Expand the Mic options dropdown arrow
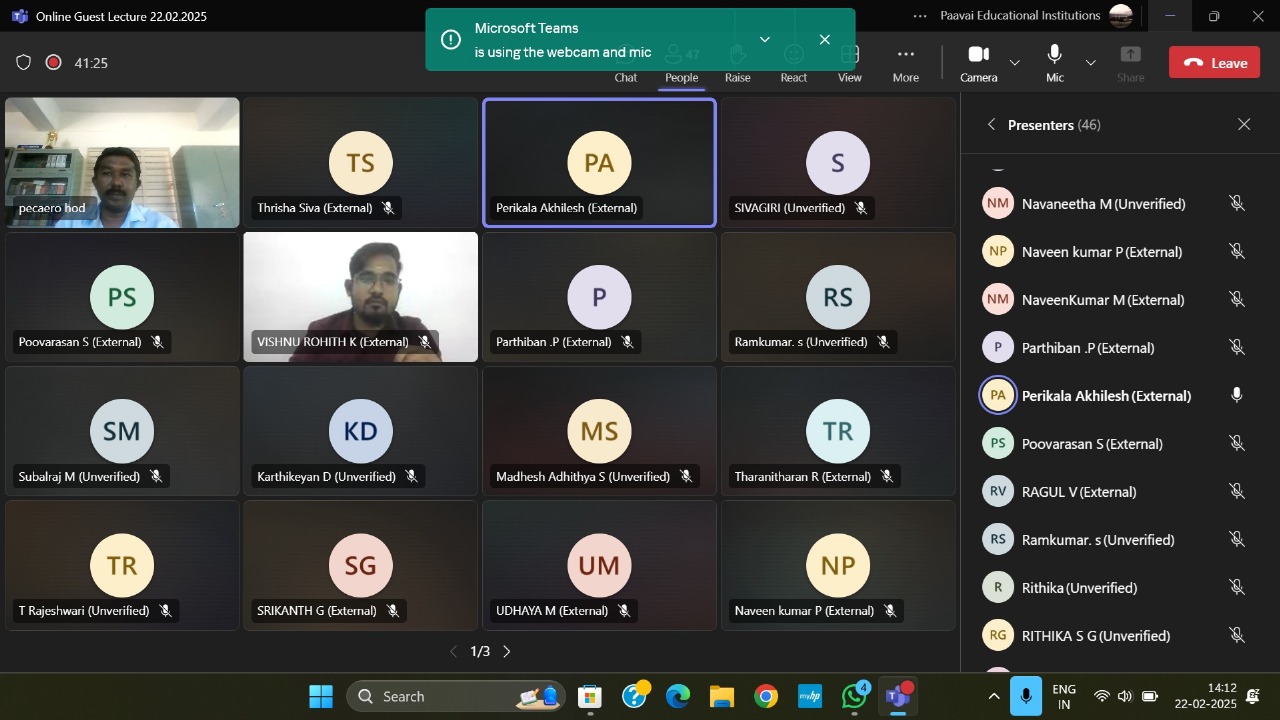The height and width of the screenshot is (720, 1280). [1091, 63]
